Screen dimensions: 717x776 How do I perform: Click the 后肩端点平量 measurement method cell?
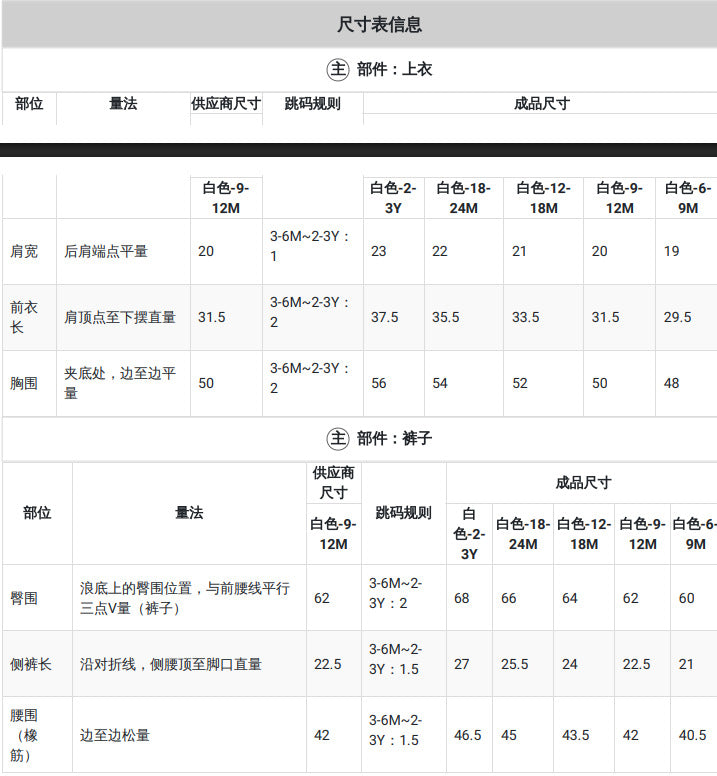pos(106,251)
